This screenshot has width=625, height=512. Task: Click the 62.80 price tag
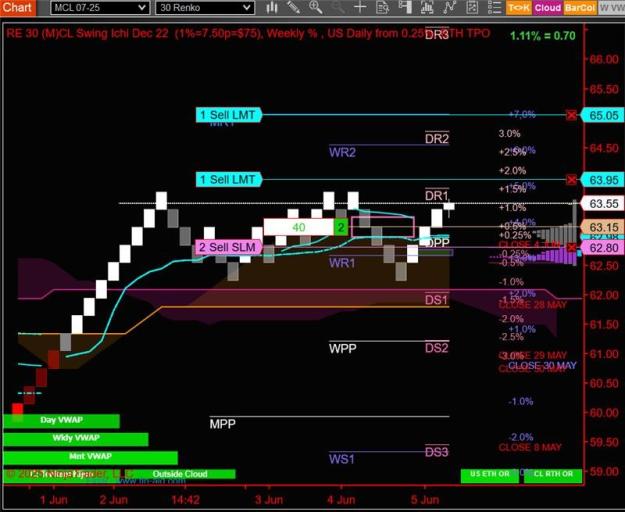coord(603,248)
